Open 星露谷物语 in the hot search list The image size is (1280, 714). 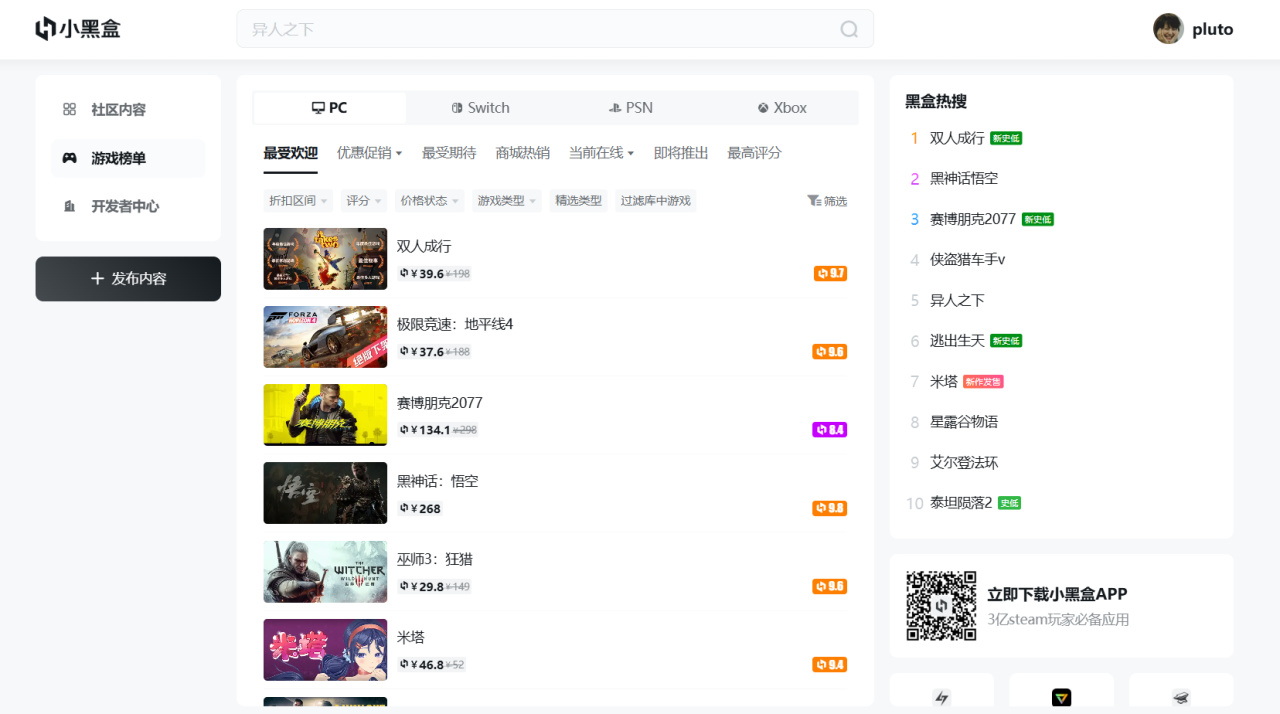pos(964,422)
